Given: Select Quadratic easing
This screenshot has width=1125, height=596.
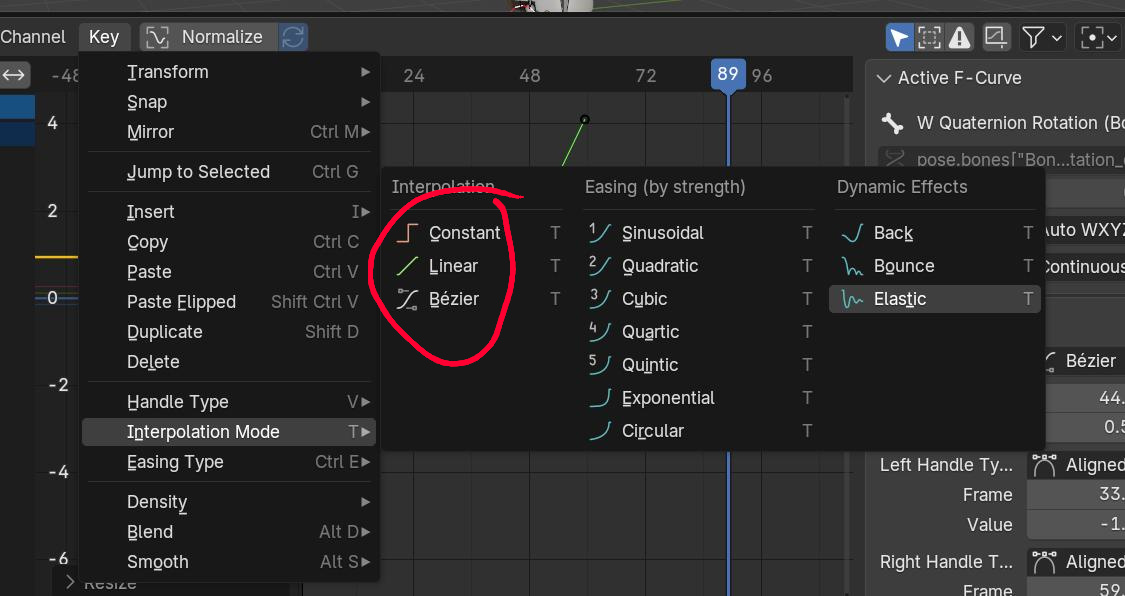Looking at the screenshot, I should (x=701, y=265).
